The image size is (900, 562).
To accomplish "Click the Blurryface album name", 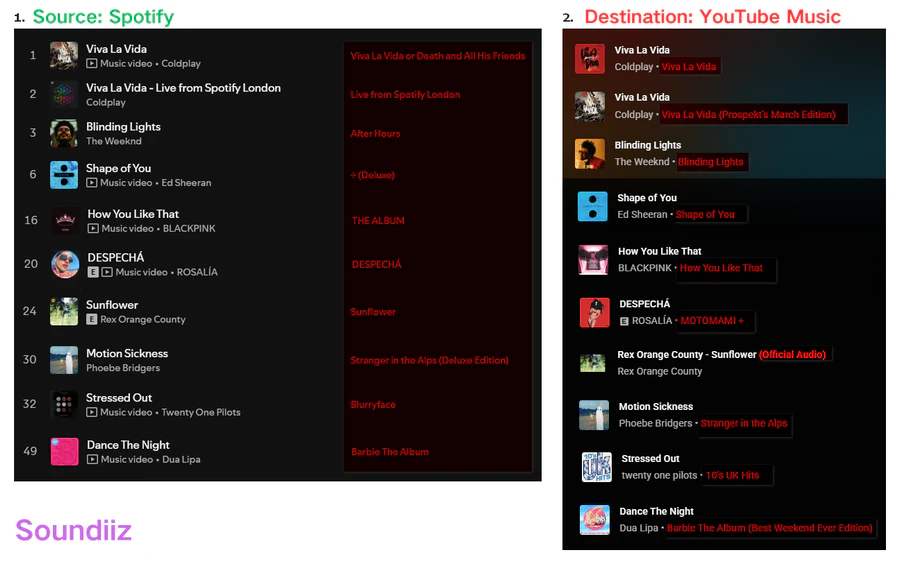I will (x=373, y=405).
